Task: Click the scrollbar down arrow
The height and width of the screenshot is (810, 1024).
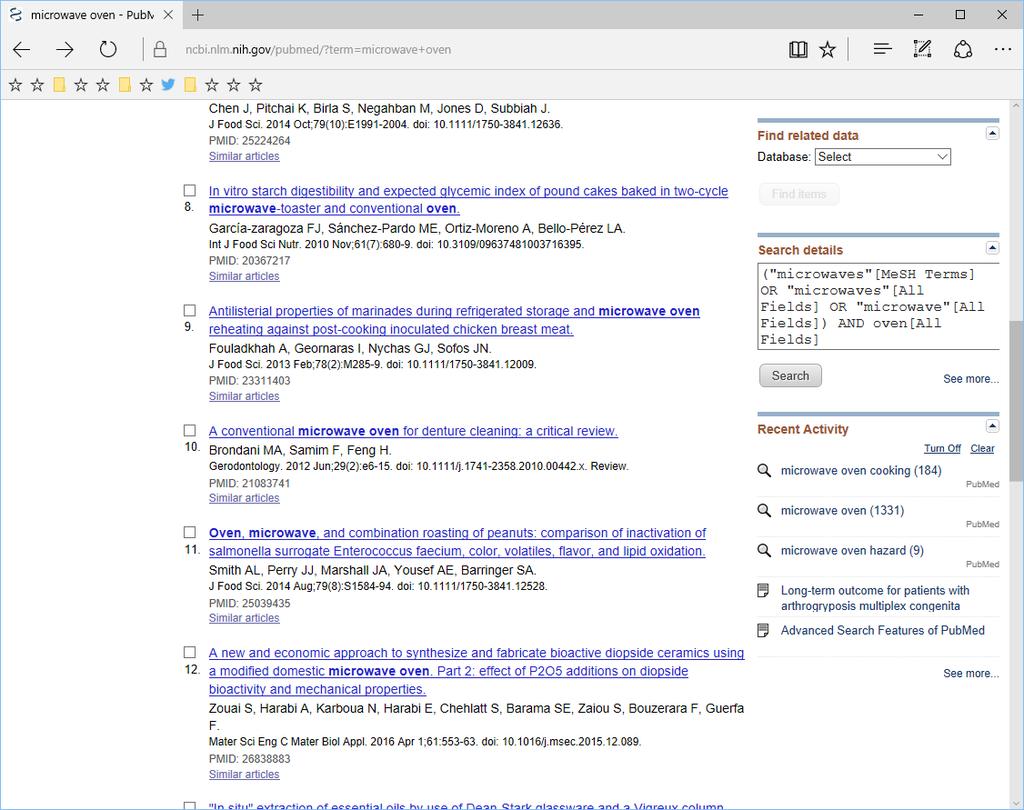Action: [x=1016, y=803]
